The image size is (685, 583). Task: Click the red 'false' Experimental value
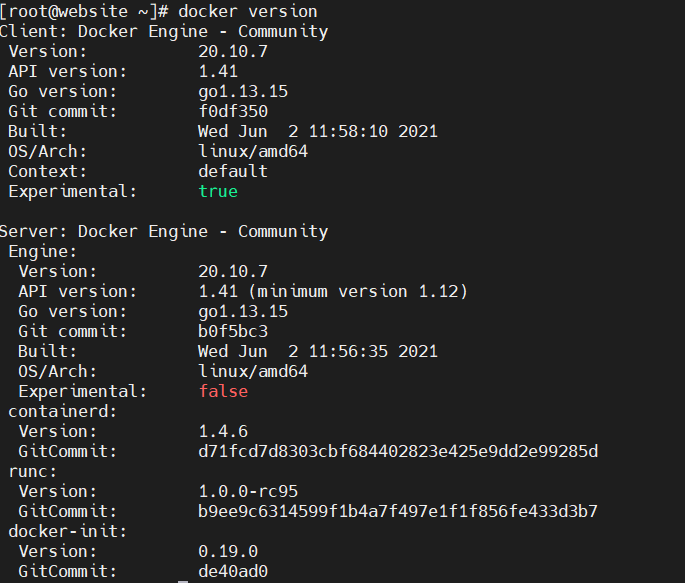(223, 391)
